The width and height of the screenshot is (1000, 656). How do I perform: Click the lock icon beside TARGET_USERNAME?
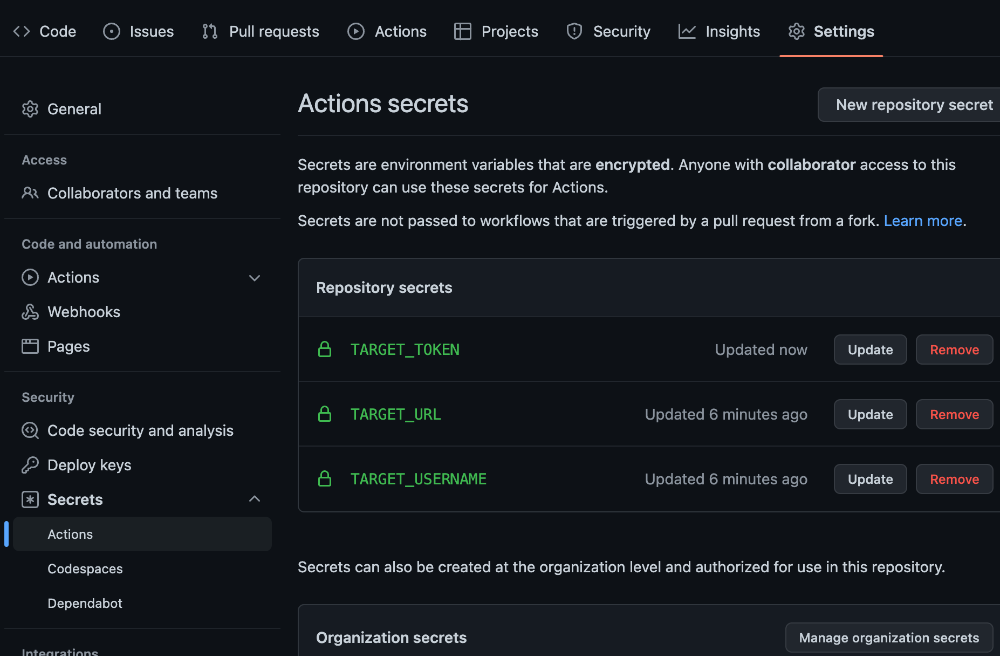click(x=325, y=479)
